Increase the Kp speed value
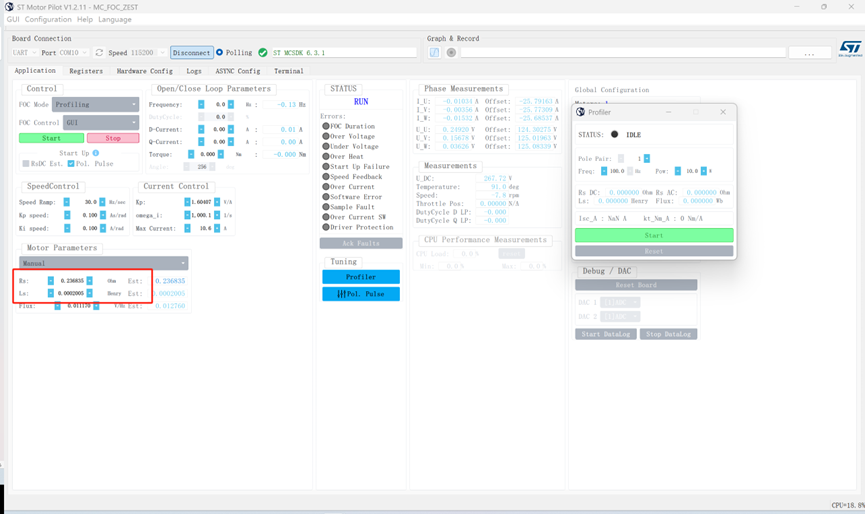This screenshot has height=514, width=865. pos(103,215)
